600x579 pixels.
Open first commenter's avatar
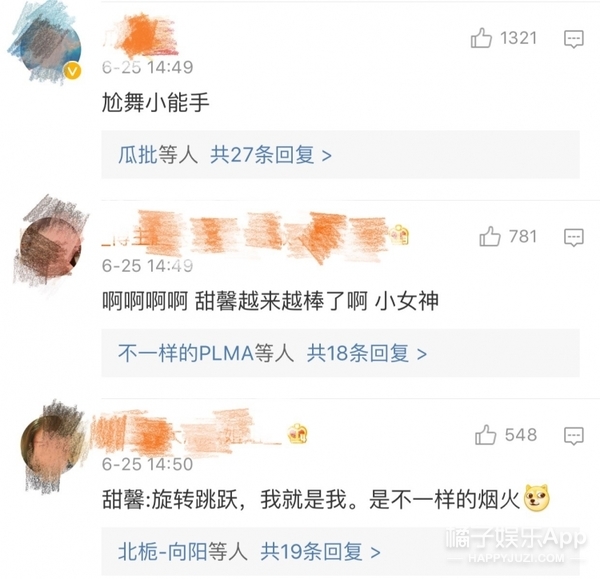(x=51, y=47)
